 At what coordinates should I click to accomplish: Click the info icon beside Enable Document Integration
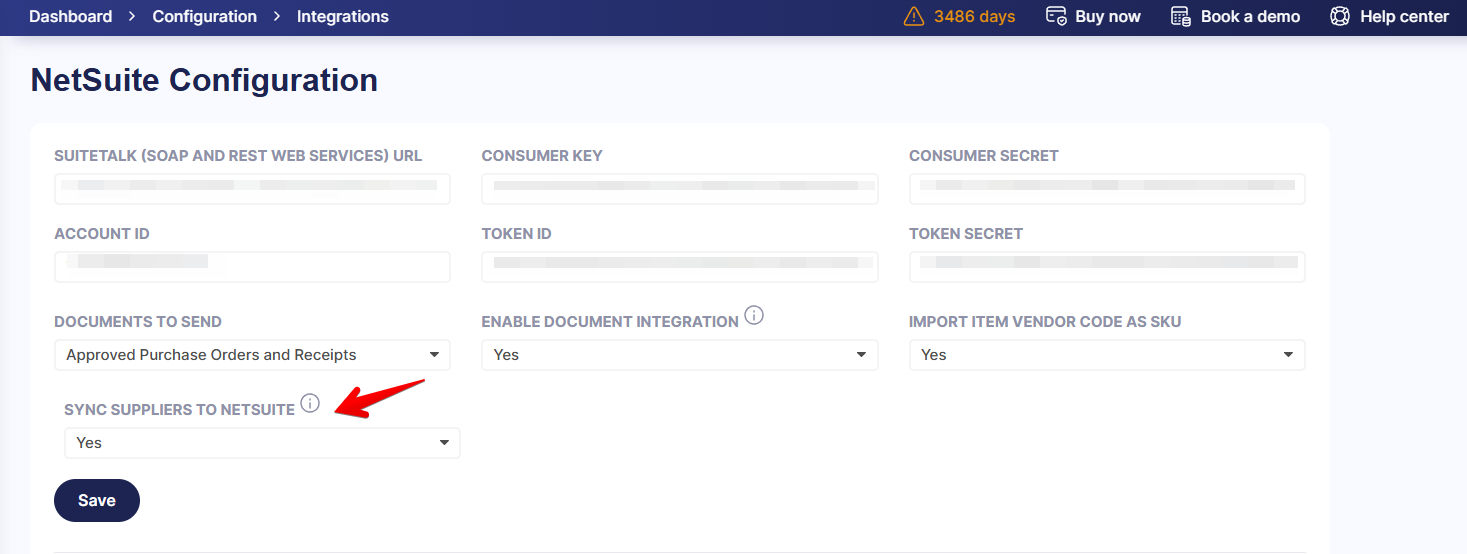[x=755, y=316]
